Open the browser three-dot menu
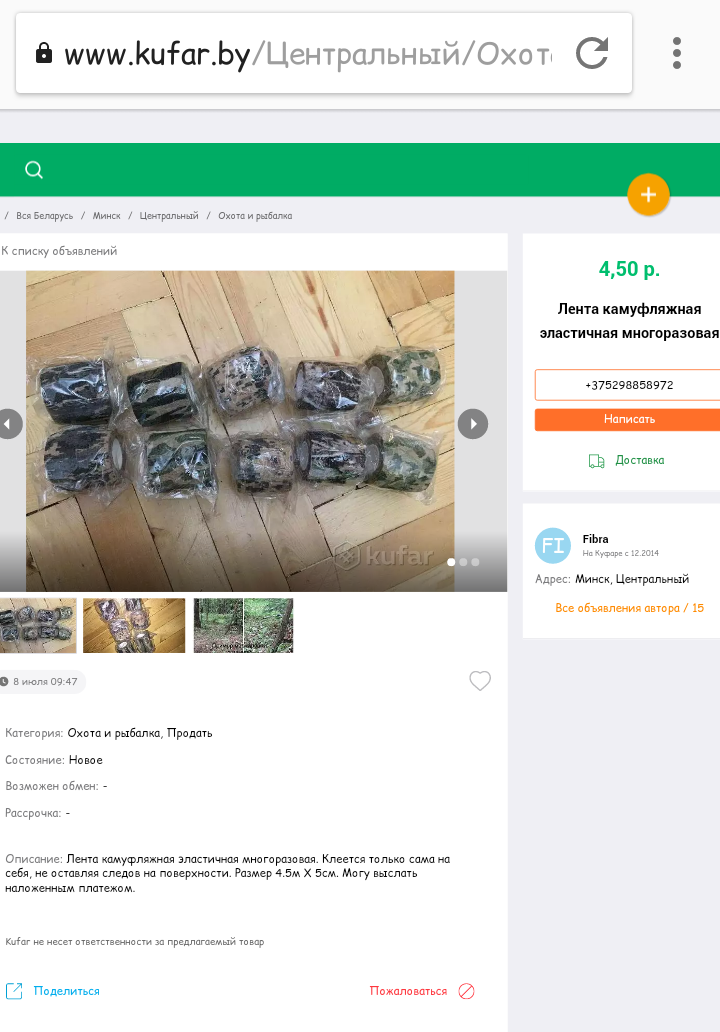This screenshot has height=1032, width=720. point(677,53)
